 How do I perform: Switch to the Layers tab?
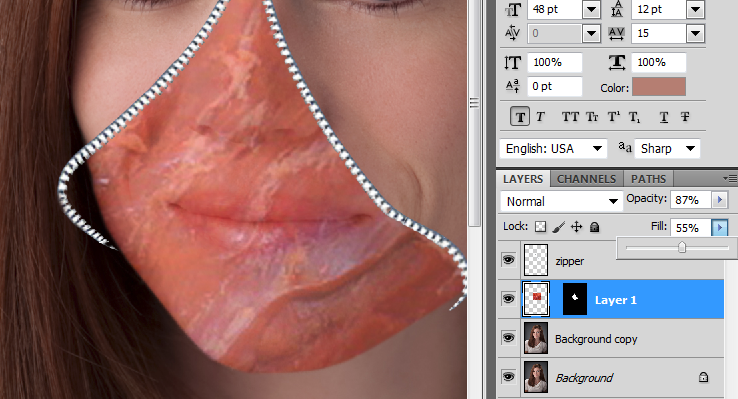pos(522,179)
